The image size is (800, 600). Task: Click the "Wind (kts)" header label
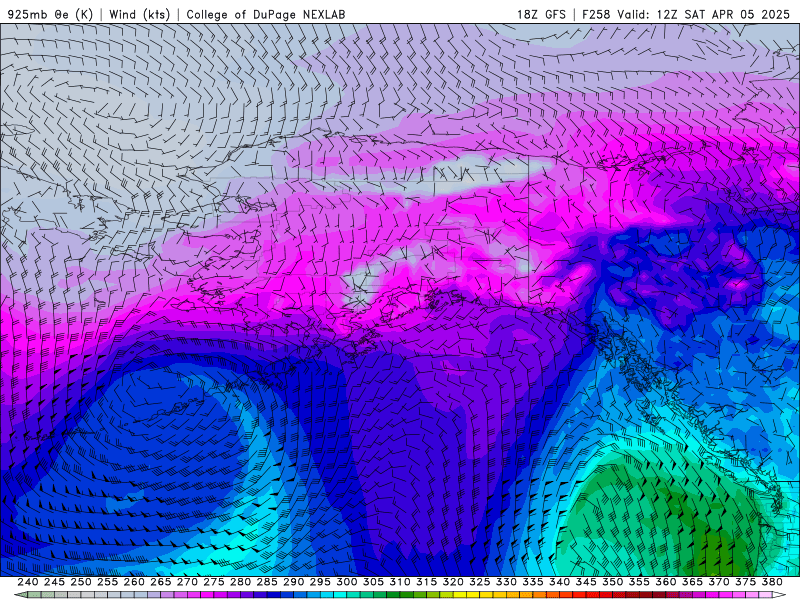tap(139, 14)
